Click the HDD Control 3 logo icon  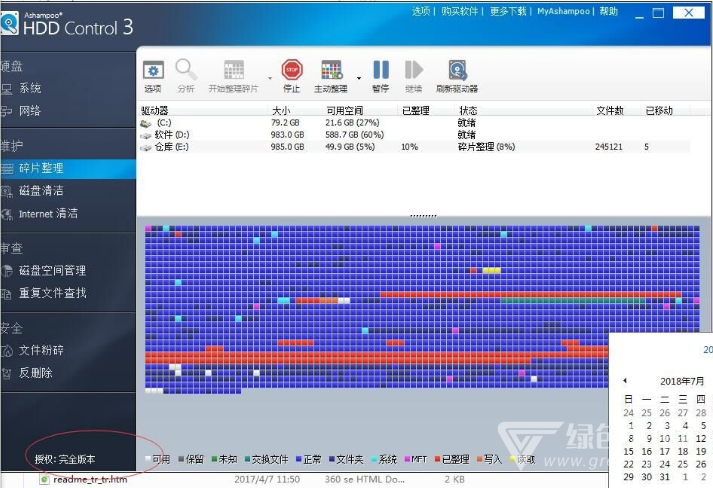[x=9, y=23]
